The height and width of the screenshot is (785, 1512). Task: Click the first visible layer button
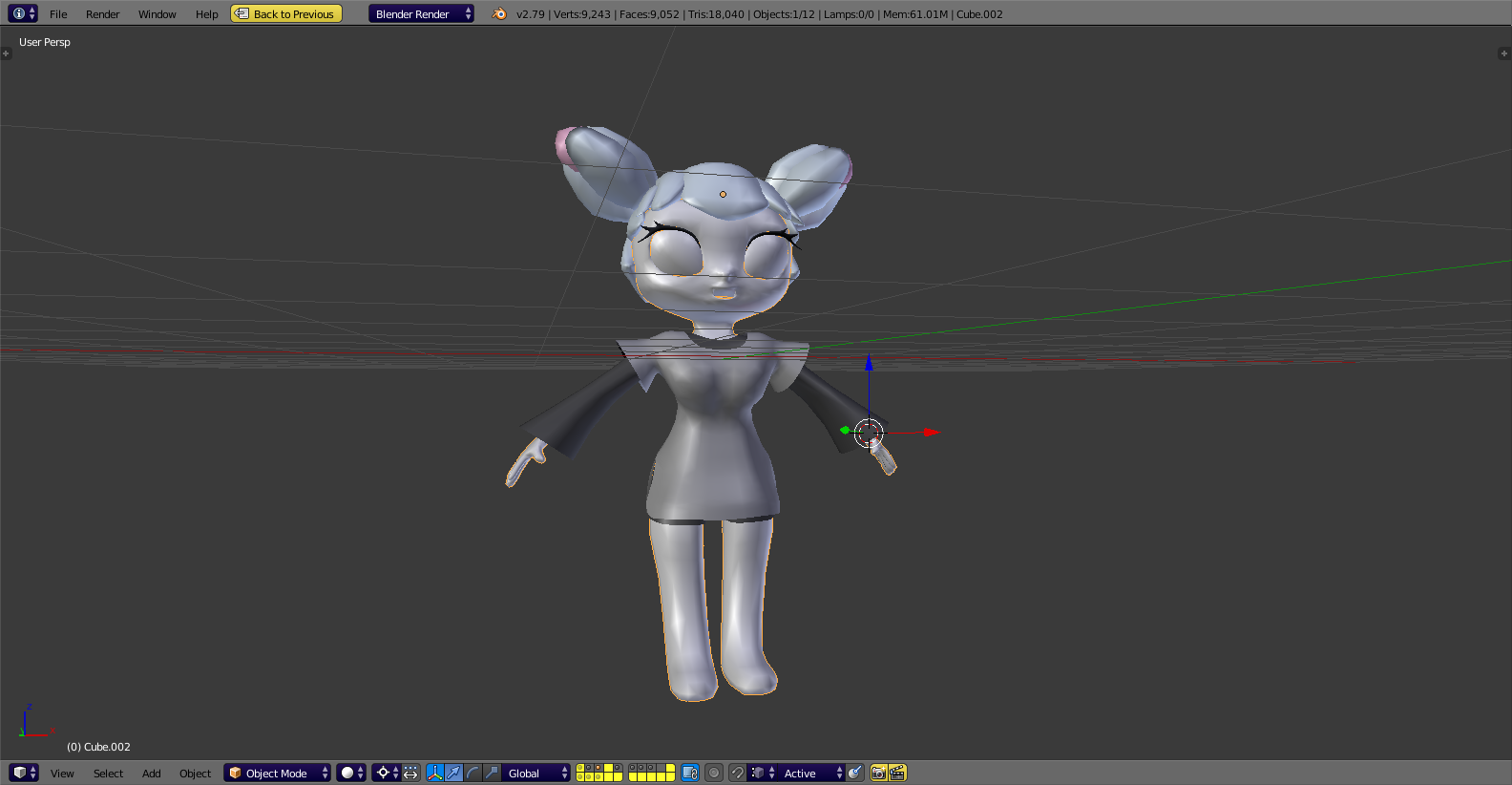tap(580, 768)
